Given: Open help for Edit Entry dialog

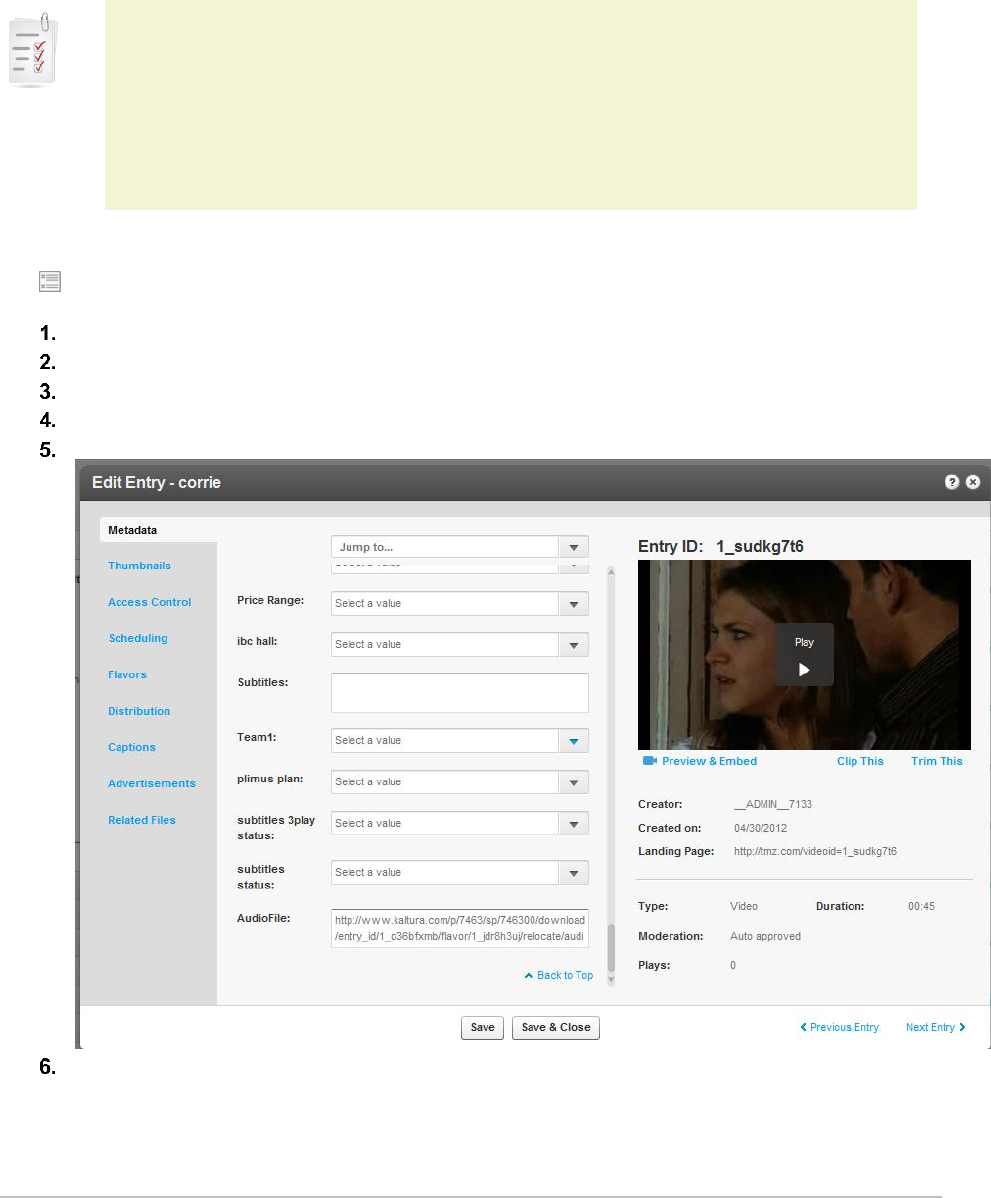Looking at the screenshot, I should tap(951, 482).
